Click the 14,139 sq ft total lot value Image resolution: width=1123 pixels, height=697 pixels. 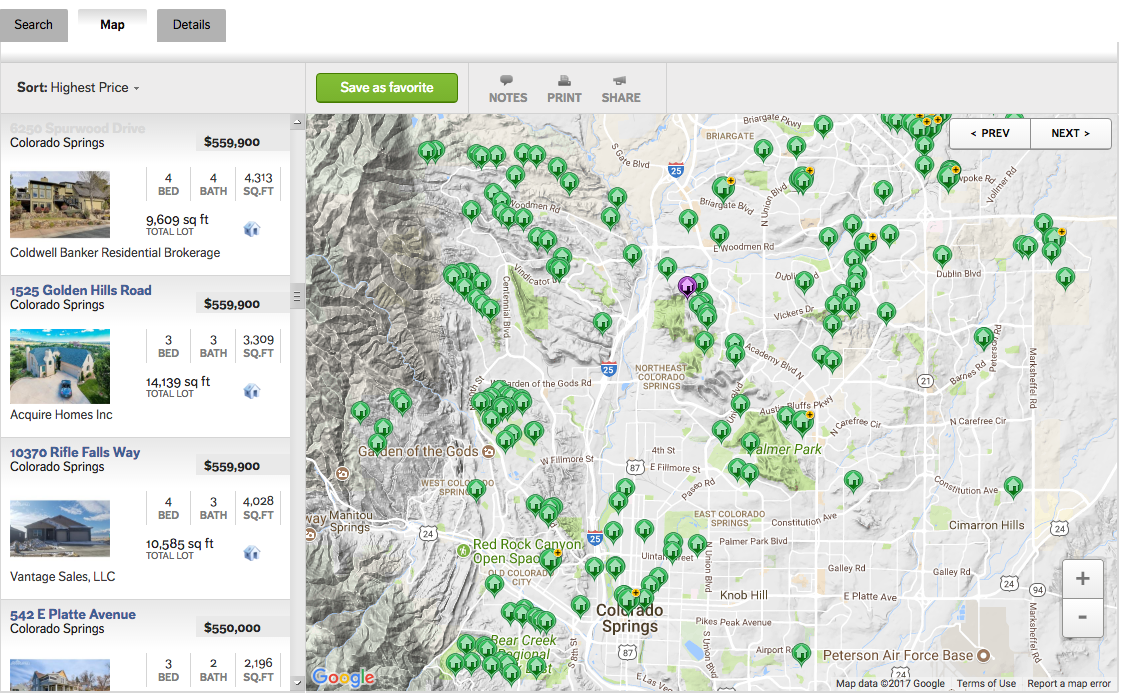[x=178, y=382]
